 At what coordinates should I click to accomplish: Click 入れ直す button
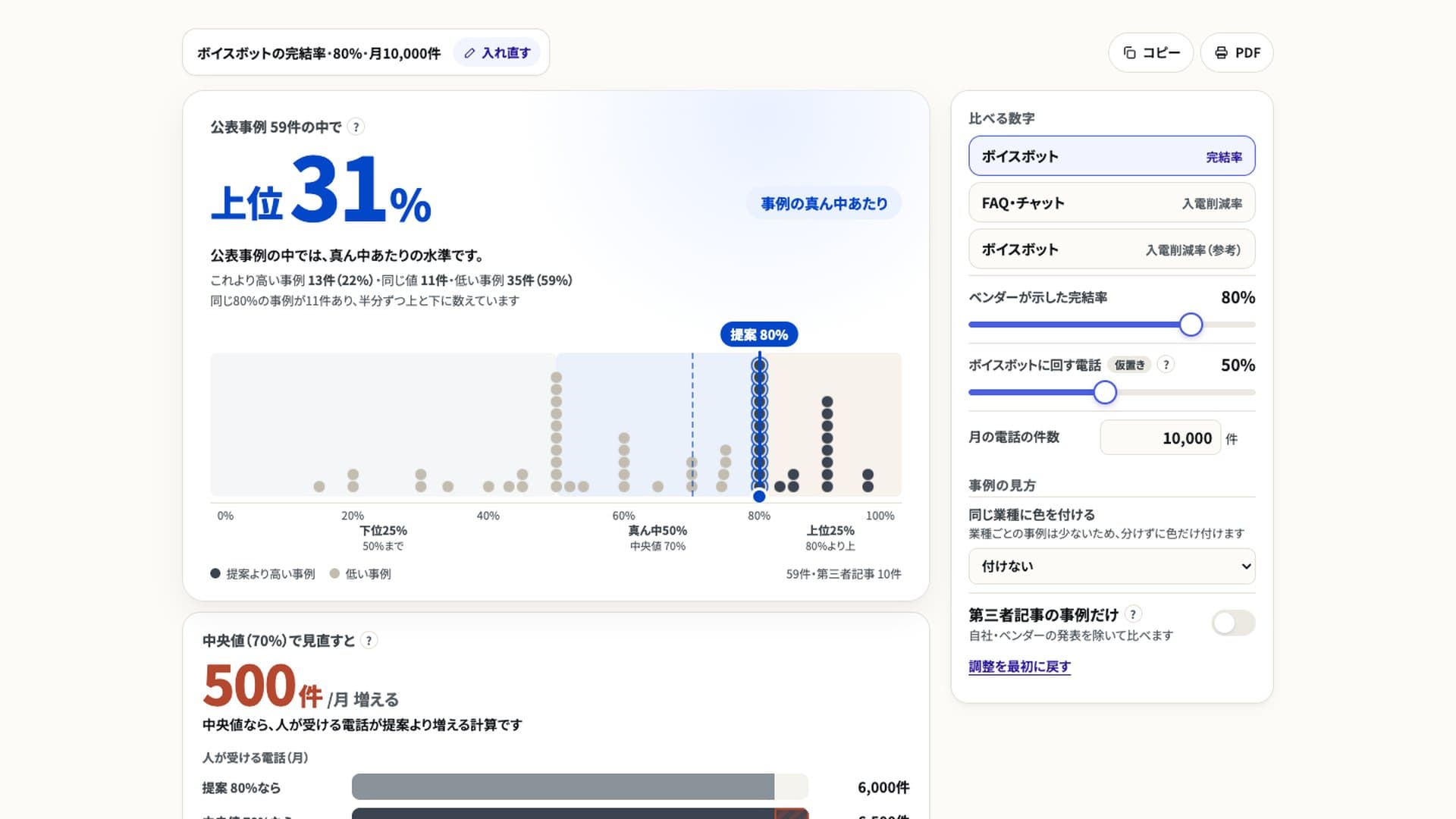[497, 53]
